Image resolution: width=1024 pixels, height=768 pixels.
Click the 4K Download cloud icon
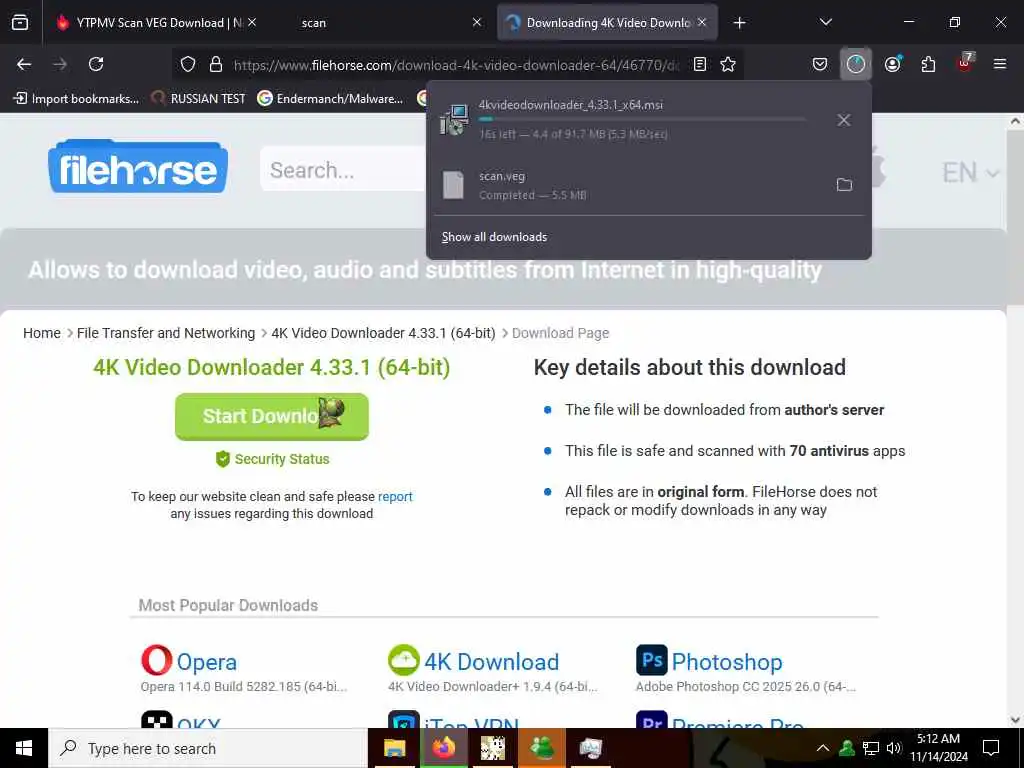[404, 660]
